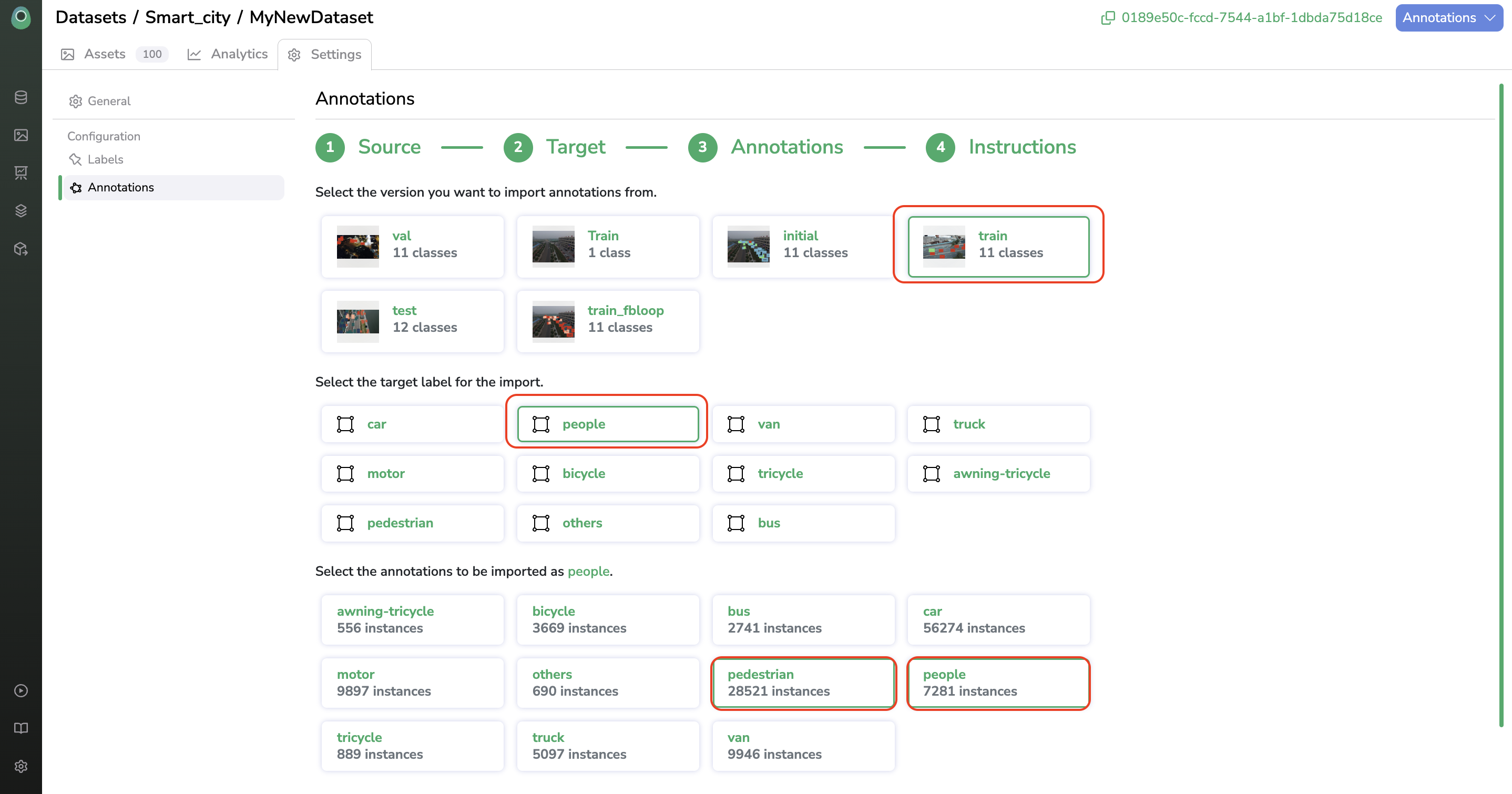Click the stacked layers sidebar icon
This screenshot has width=1512, height=794.
click(21, 211)
